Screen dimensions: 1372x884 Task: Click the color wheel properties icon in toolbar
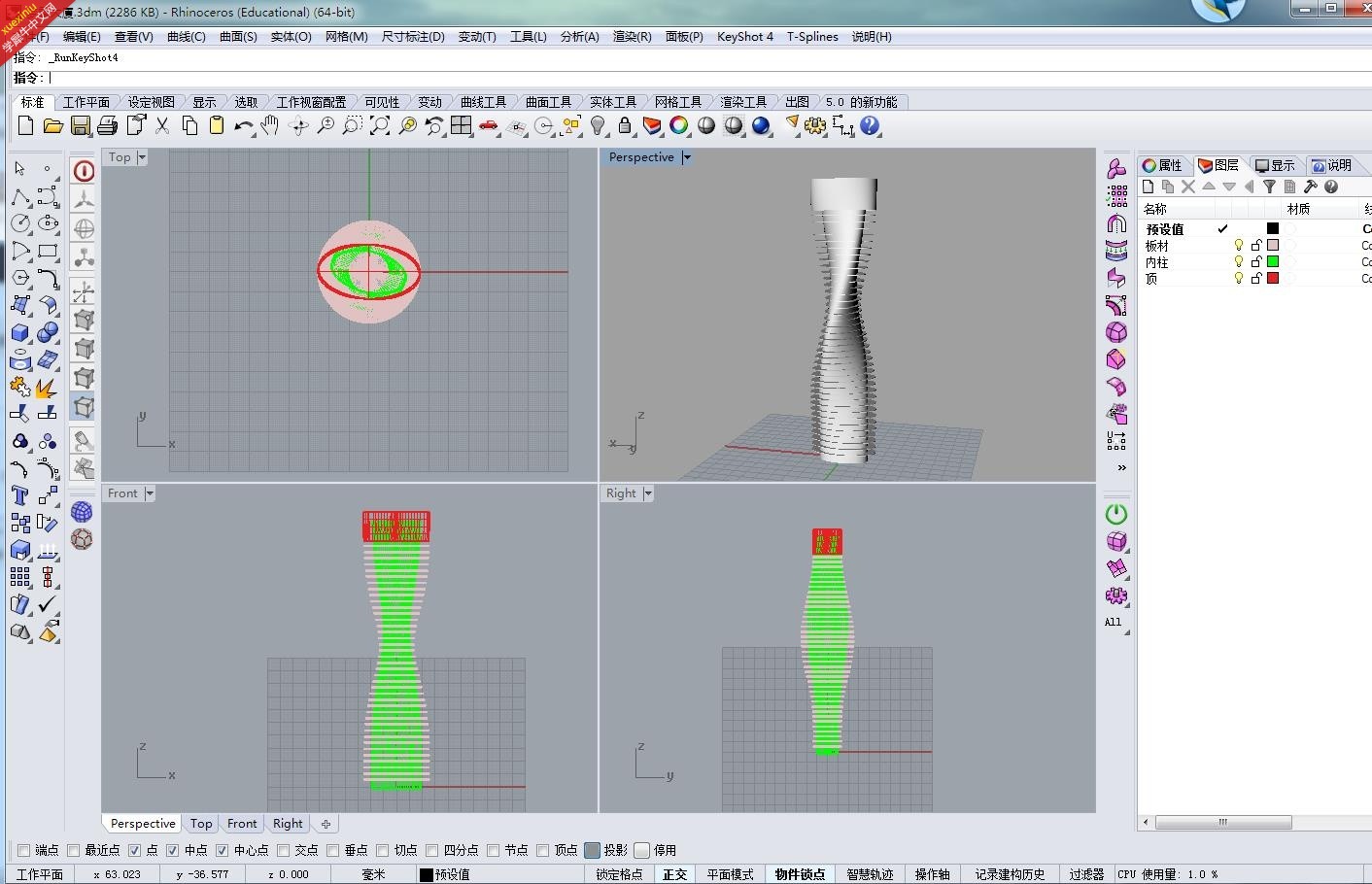point(679,125)
